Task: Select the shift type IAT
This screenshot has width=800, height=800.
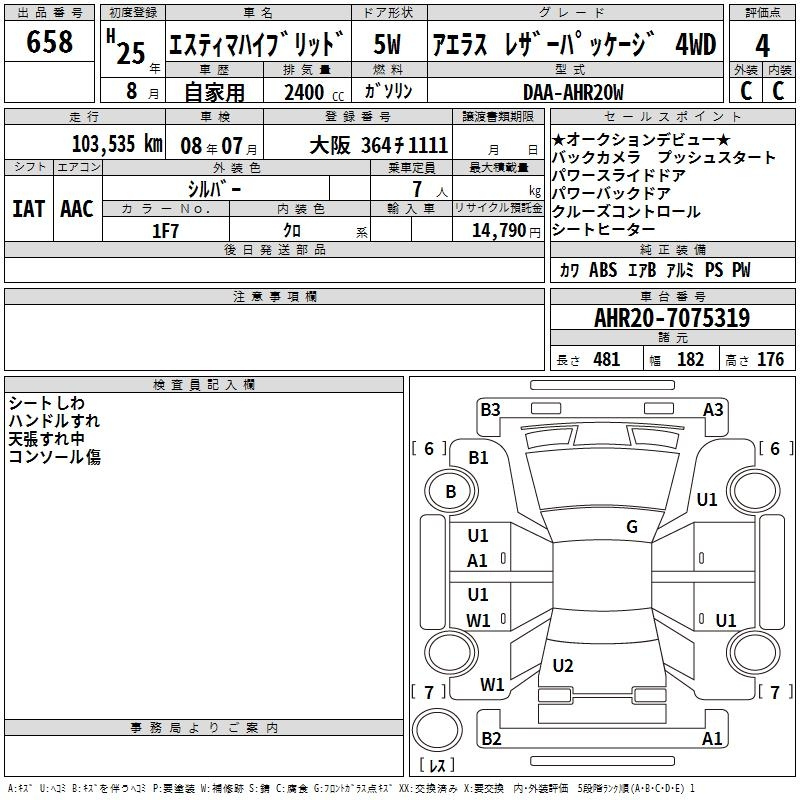Action: pyautogui.click(x=29, y=209)
